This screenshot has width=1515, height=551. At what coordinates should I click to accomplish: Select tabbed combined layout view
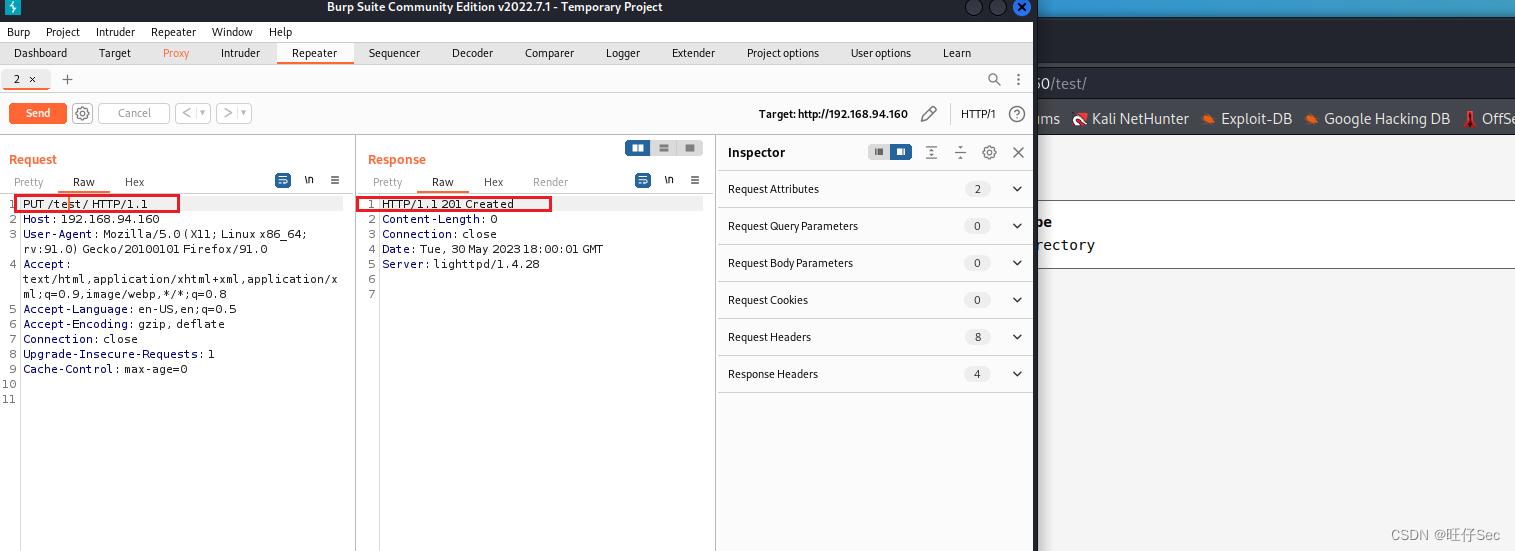tap(690, 148)
